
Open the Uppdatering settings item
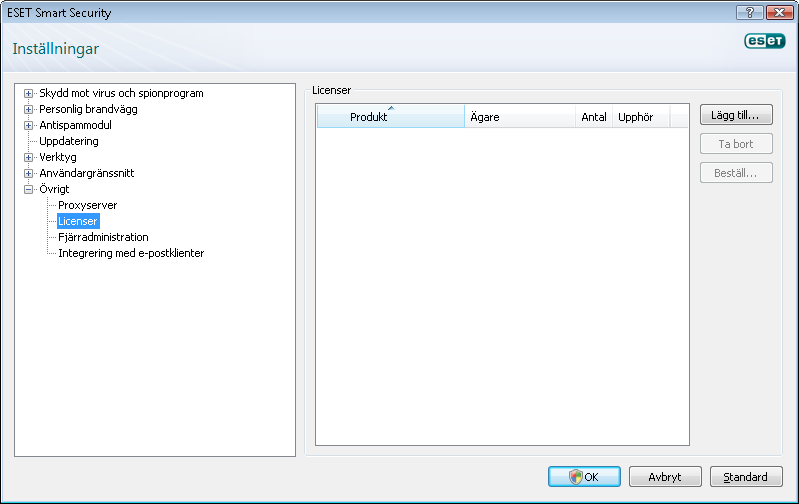tap(69, 141)
